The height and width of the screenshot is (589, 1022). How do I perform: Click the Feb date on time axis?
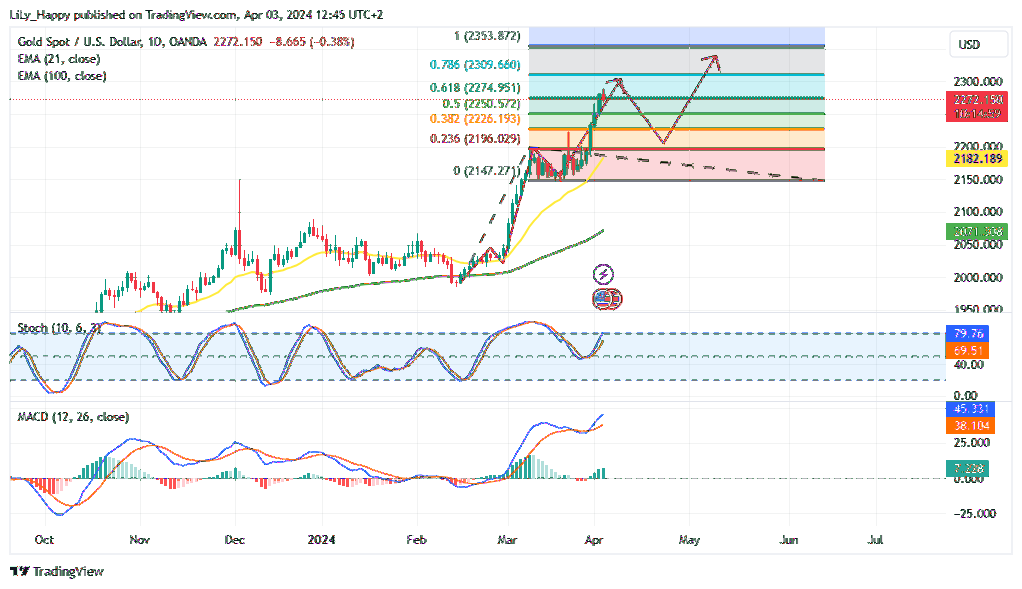coord(416,539)
